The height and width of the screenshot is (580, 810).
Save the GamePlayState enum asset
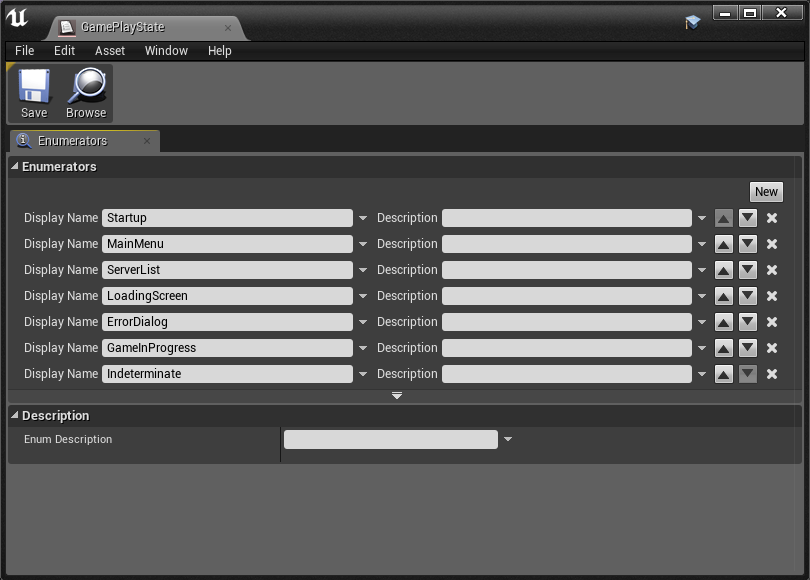pos(34,93)
